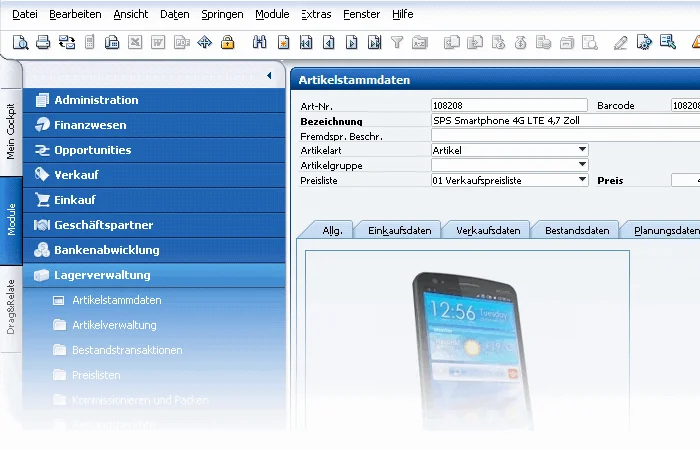Click the document with database stack icon

coord(544,42)
